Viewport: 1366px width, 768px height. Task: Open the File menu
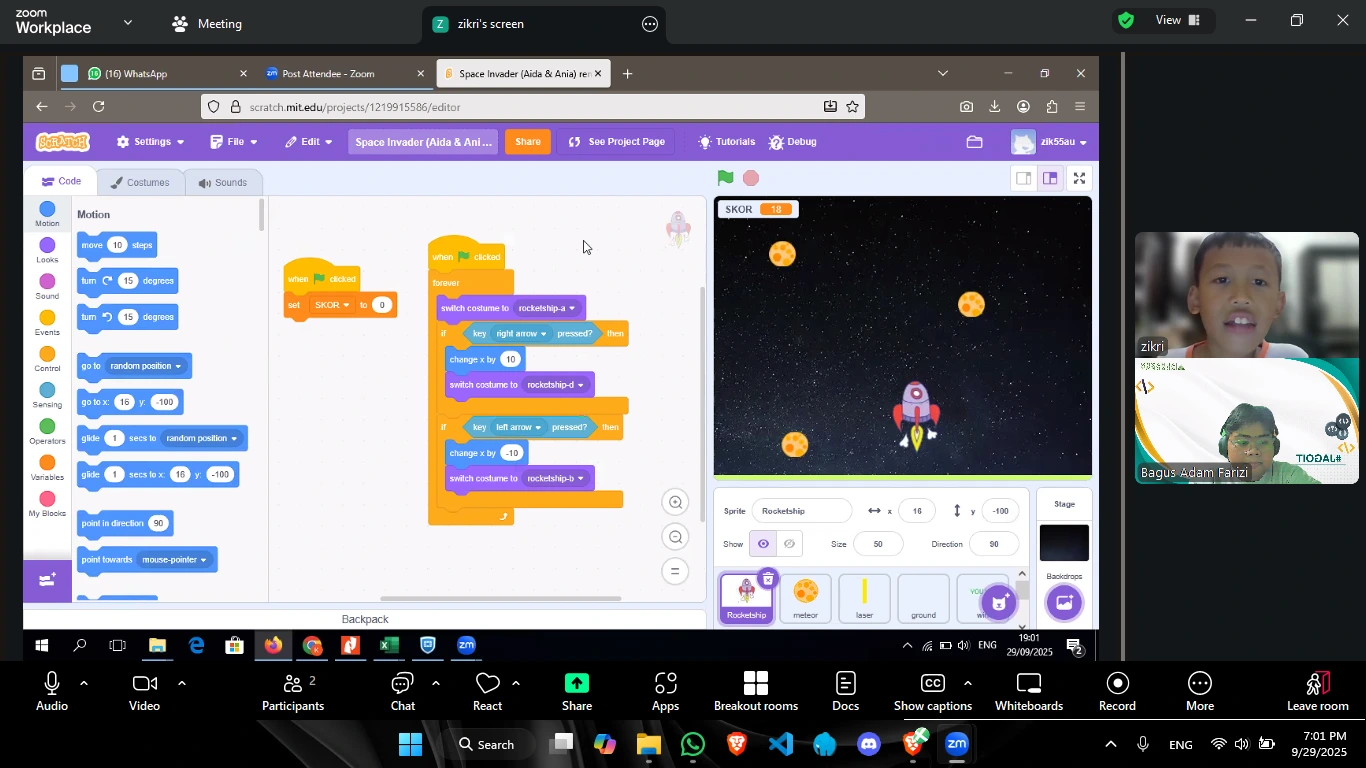point(234,142)
